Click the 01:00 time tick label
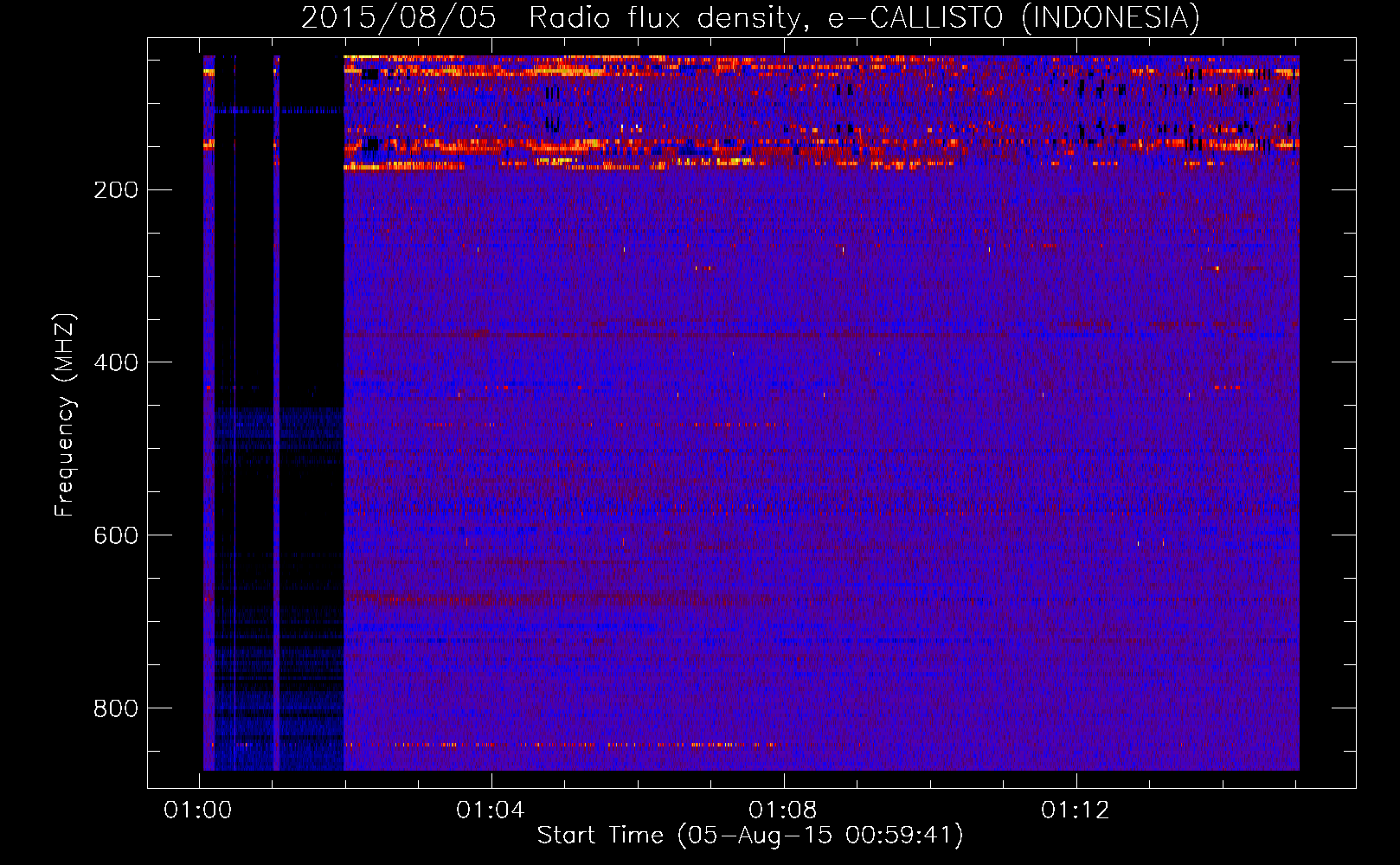This screenshot has height=865, width=1400. 198,811
